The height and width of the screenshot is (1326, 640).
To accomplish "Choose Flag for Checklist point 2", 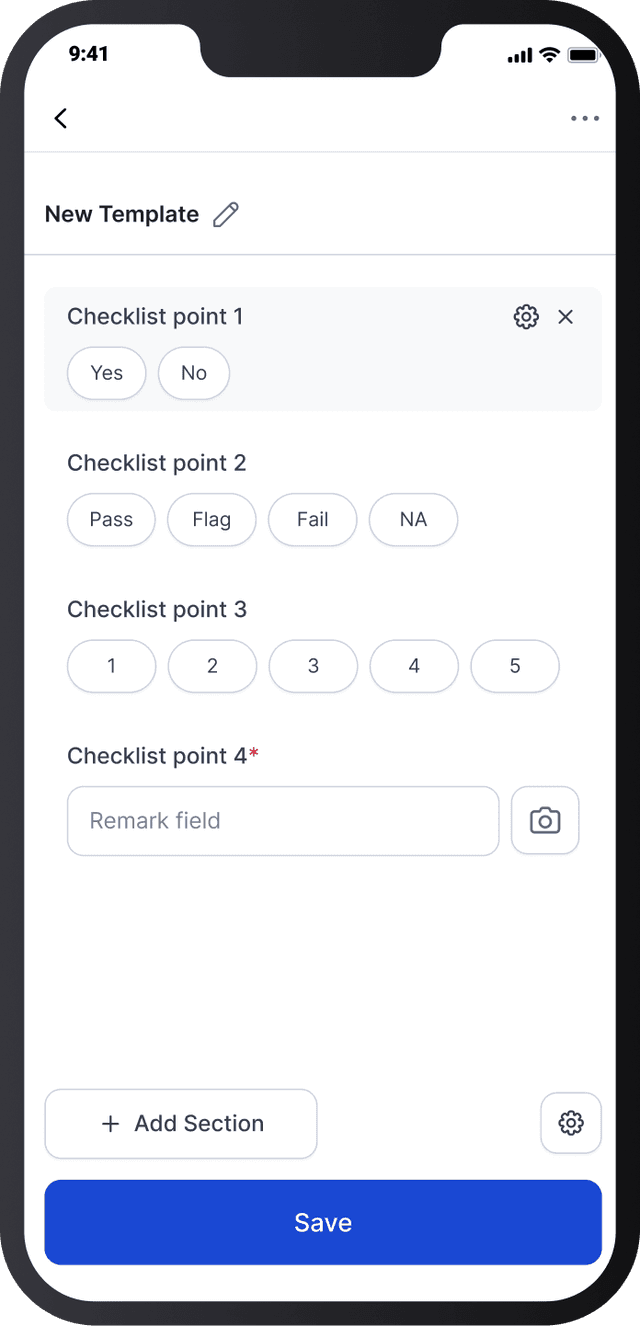I will [x=211, y=519].
